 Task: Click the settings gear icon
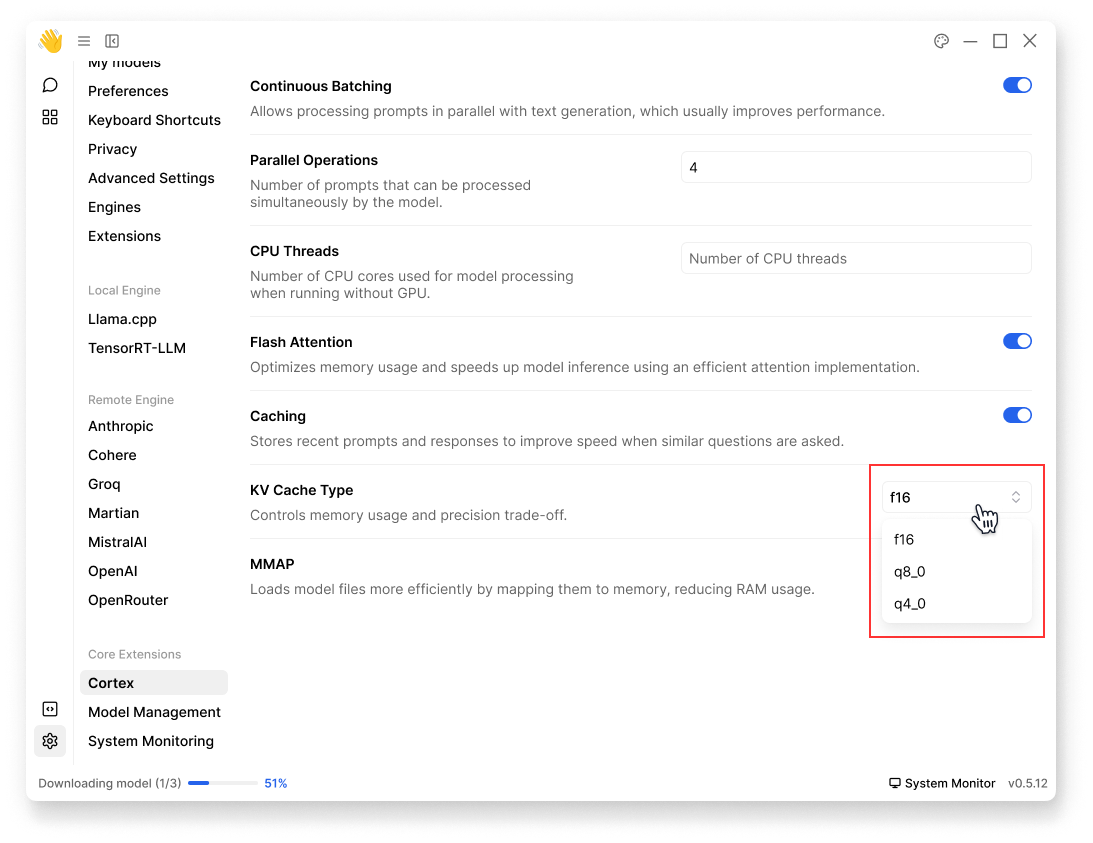click(x=50, y=741)
